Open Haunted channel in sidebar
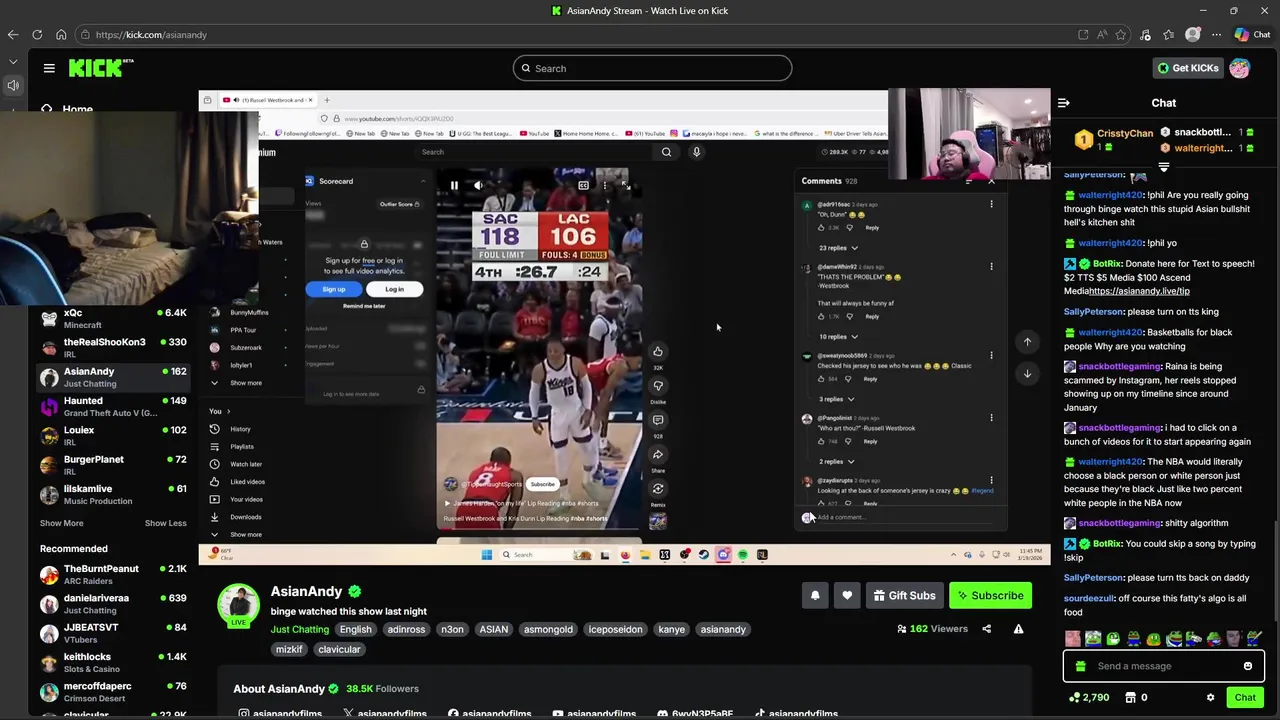 (x=113, y=407)
